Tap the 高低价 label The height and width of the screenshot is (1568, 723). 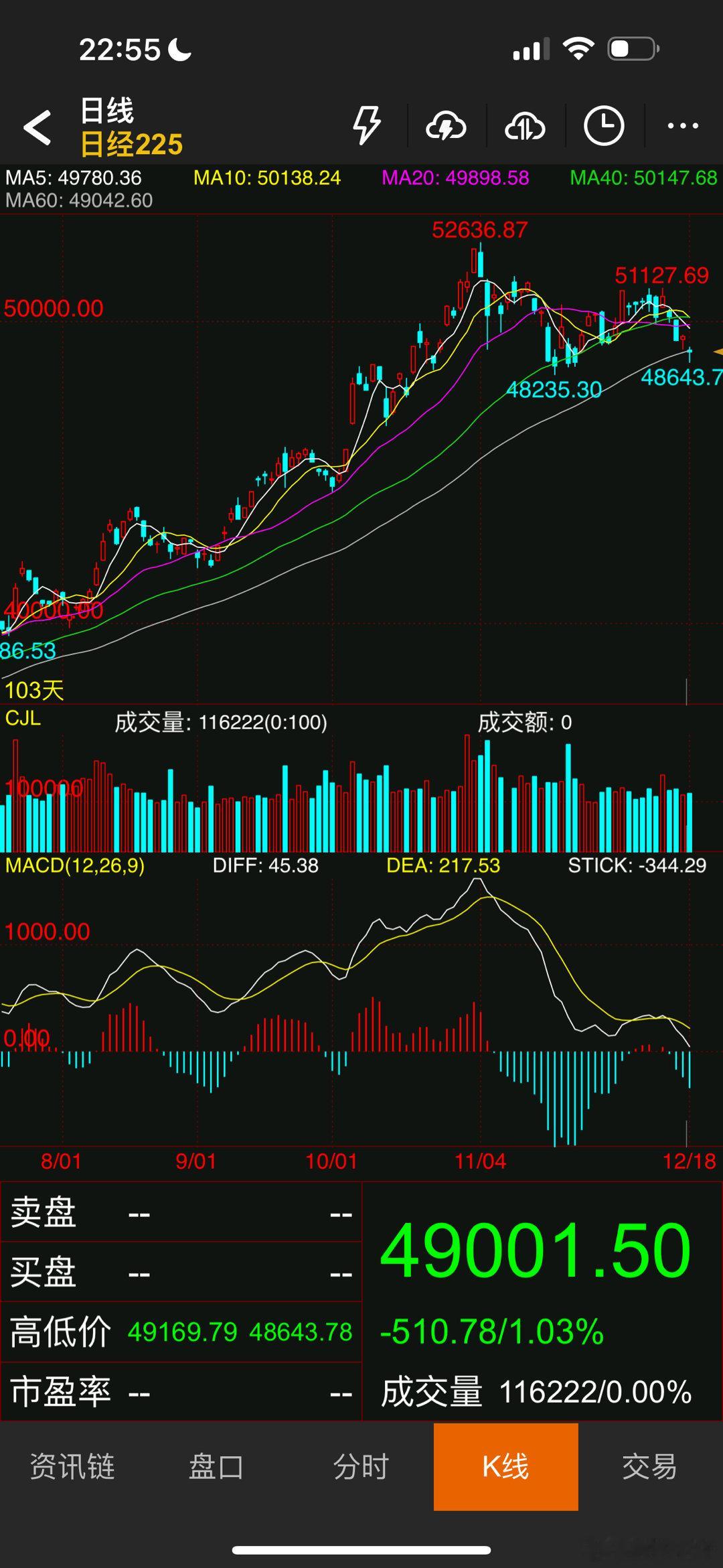pyautogui.click(x=60, y=1332)
